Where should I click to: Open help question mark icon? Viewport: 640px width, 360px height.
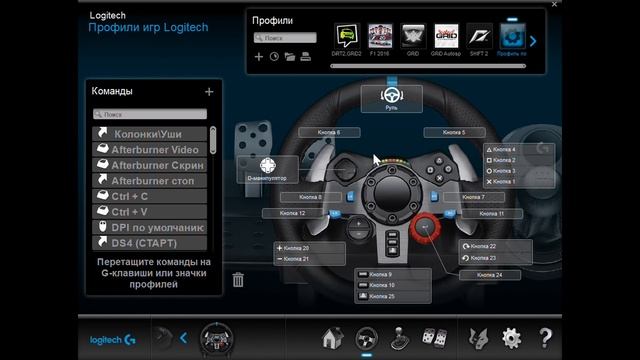click(545, 338)
